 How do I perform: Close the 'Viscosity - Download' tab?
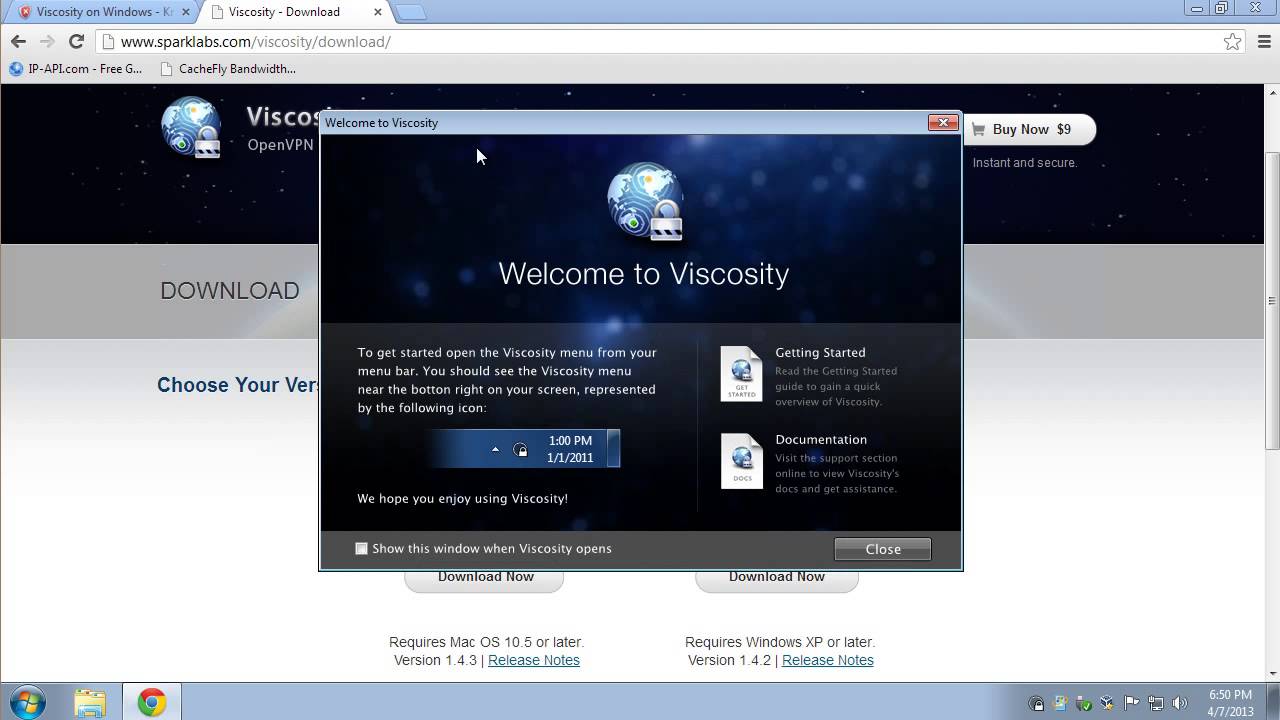tap(378, 12)
